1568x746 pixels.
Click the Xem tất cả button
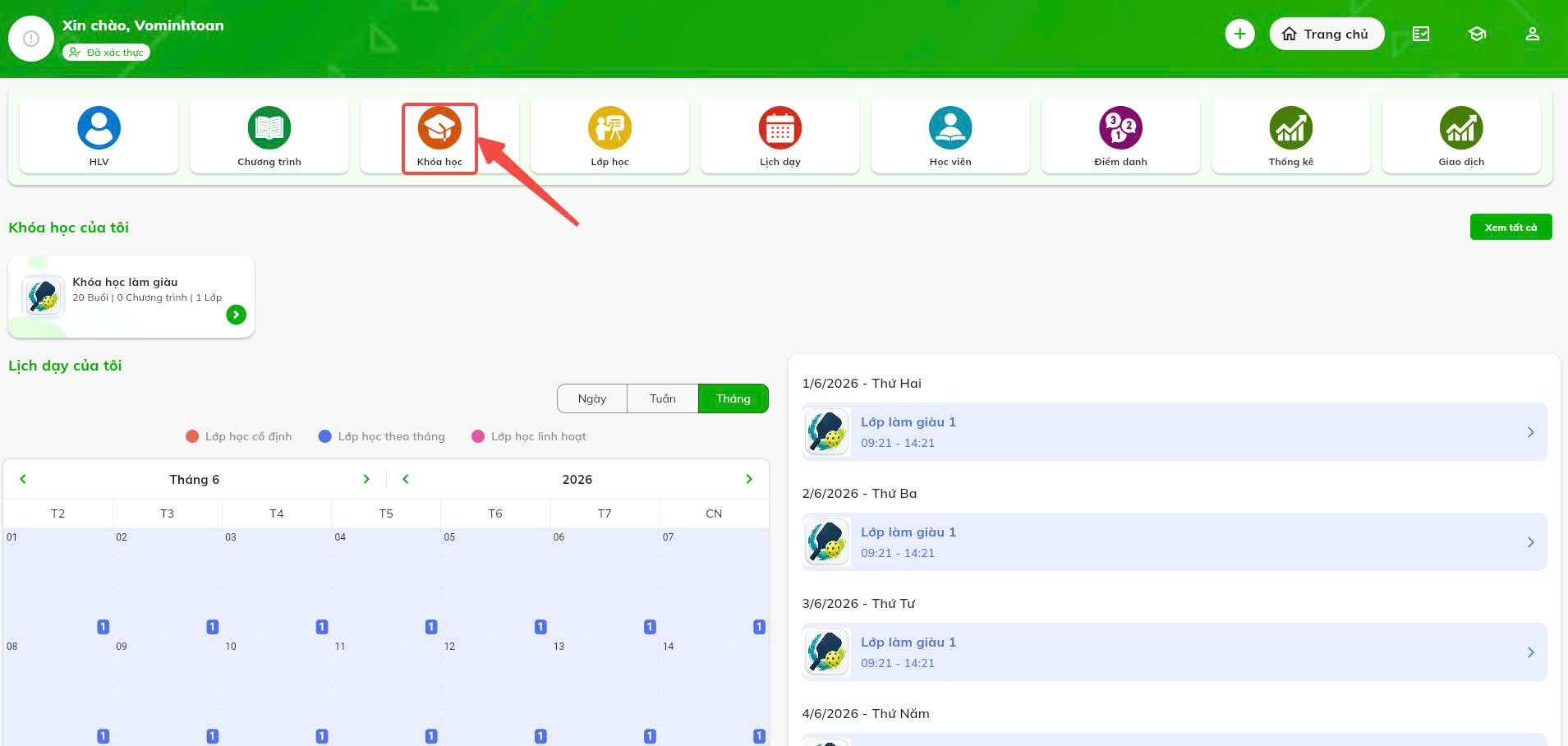tap(1511, 228)
